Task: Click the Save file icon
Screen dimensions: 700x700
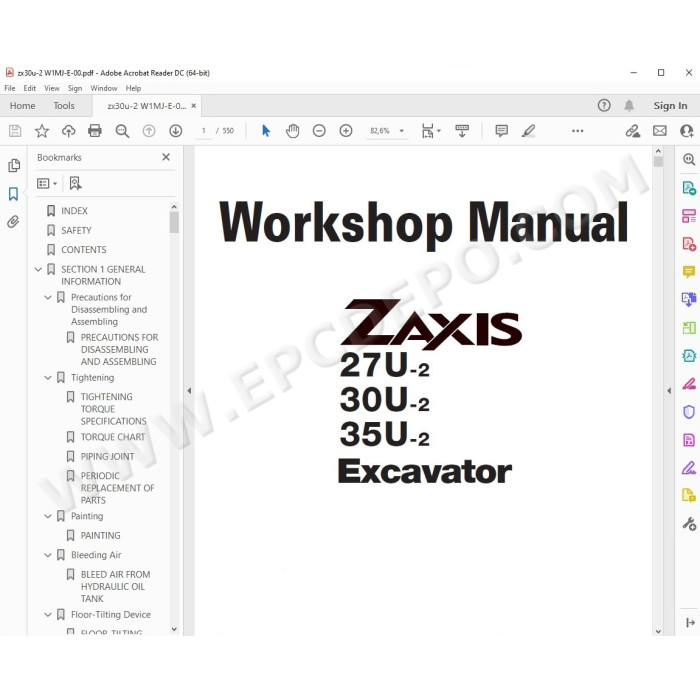Action: pos(15,131)
